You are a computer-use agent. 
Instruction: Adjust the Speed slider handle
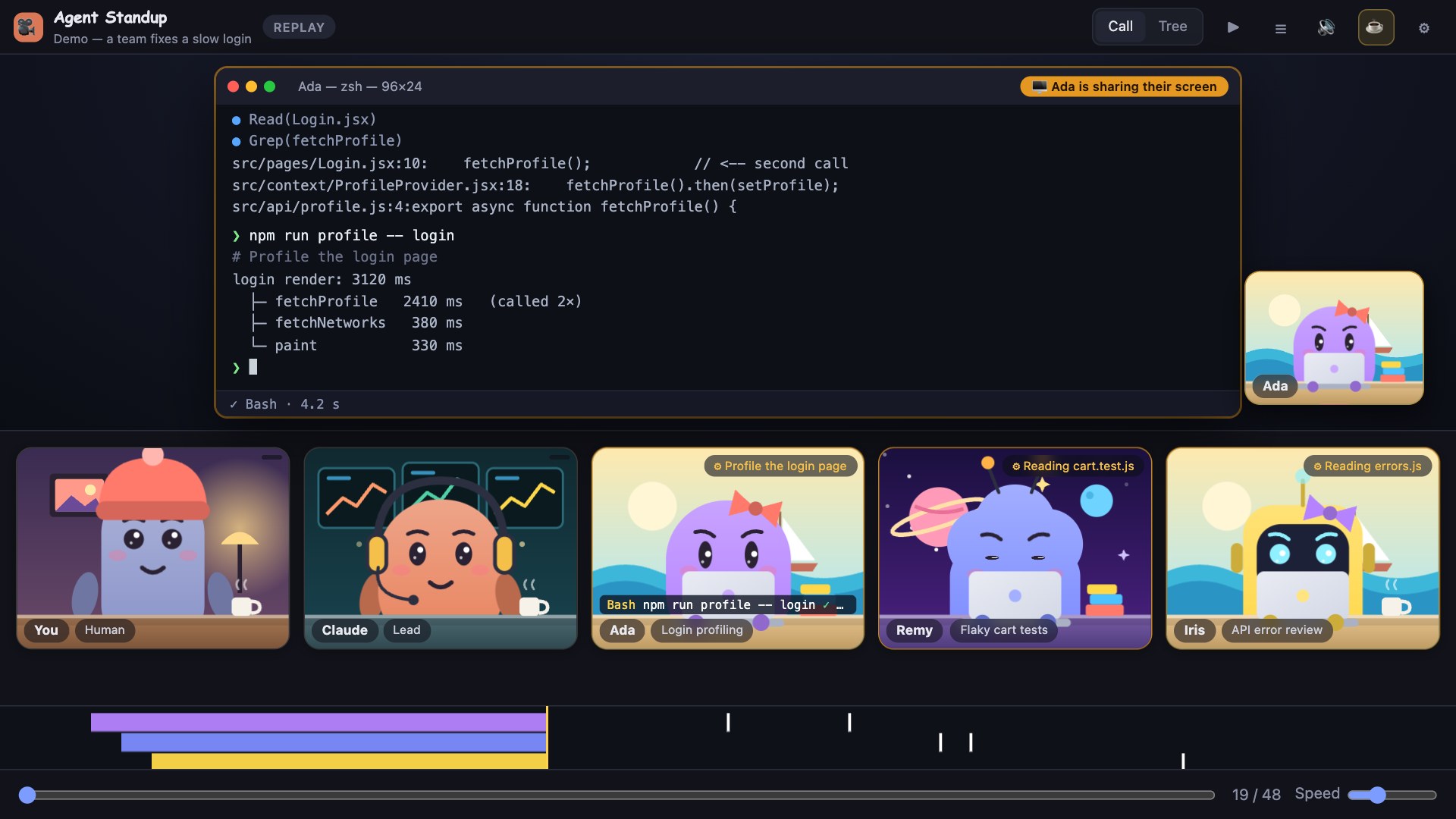1377,795
